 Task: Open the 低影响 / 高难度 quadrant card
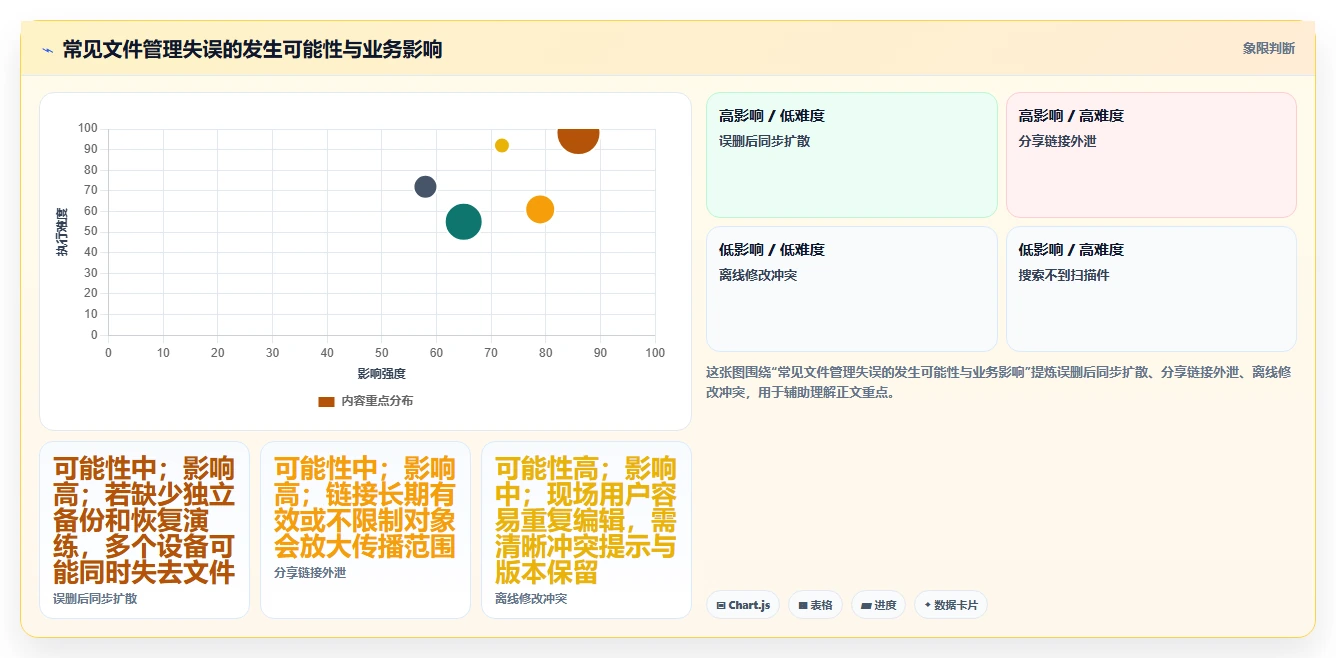click(x=1151, y=289)
